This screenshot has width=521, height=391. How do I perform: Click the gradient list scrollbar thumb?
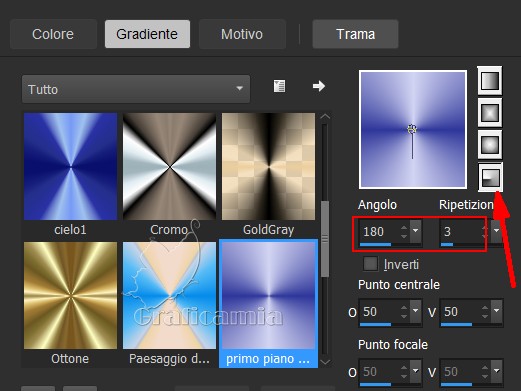(x=325, y=239)
